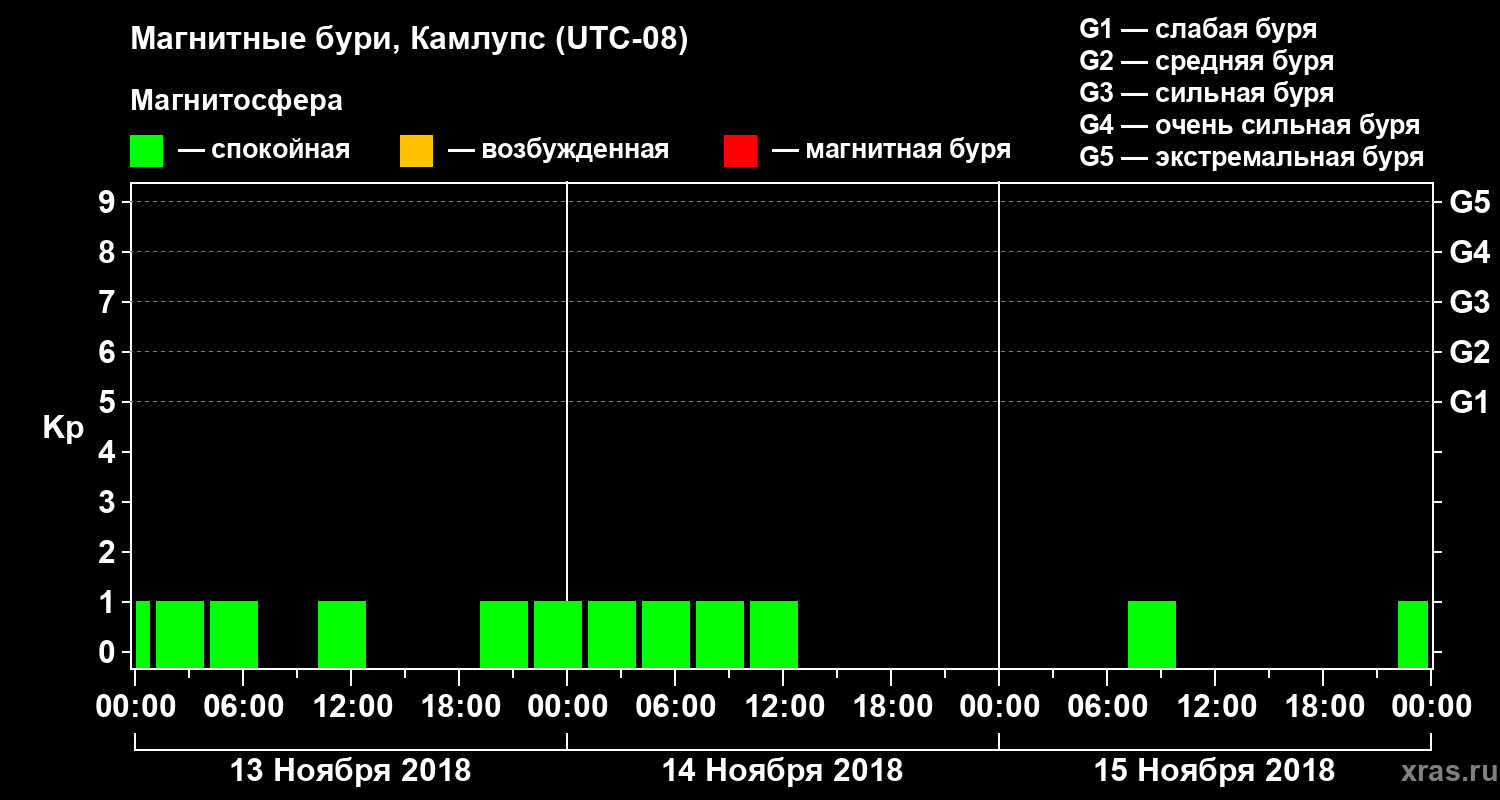Screen dimensions: 1500x800
Task: Click the green 'спокойная' legend swatch
Action: click(147, 151)
